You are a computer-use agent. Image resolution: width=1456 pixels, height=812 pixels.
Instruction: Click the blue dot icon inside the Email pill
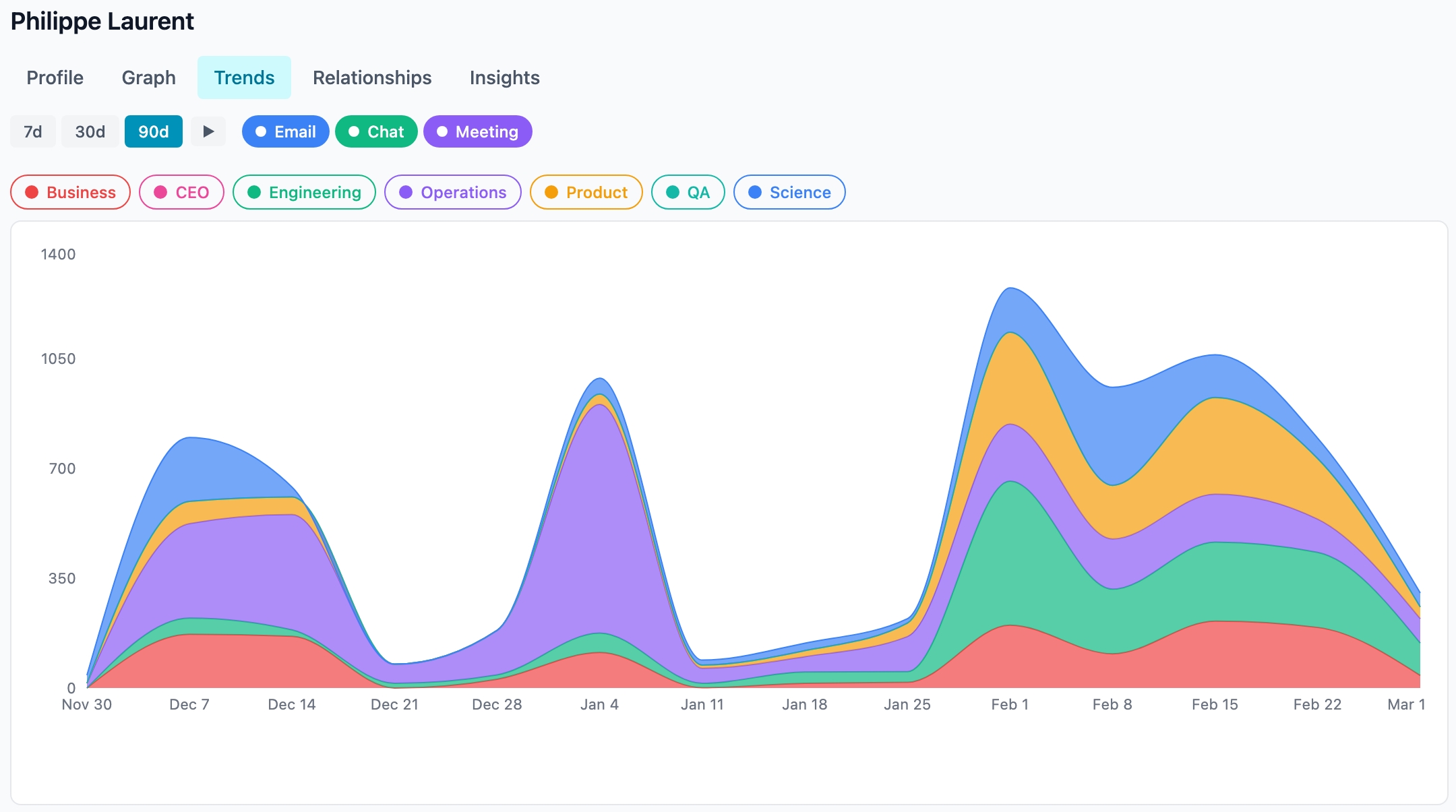click(261, 131)
